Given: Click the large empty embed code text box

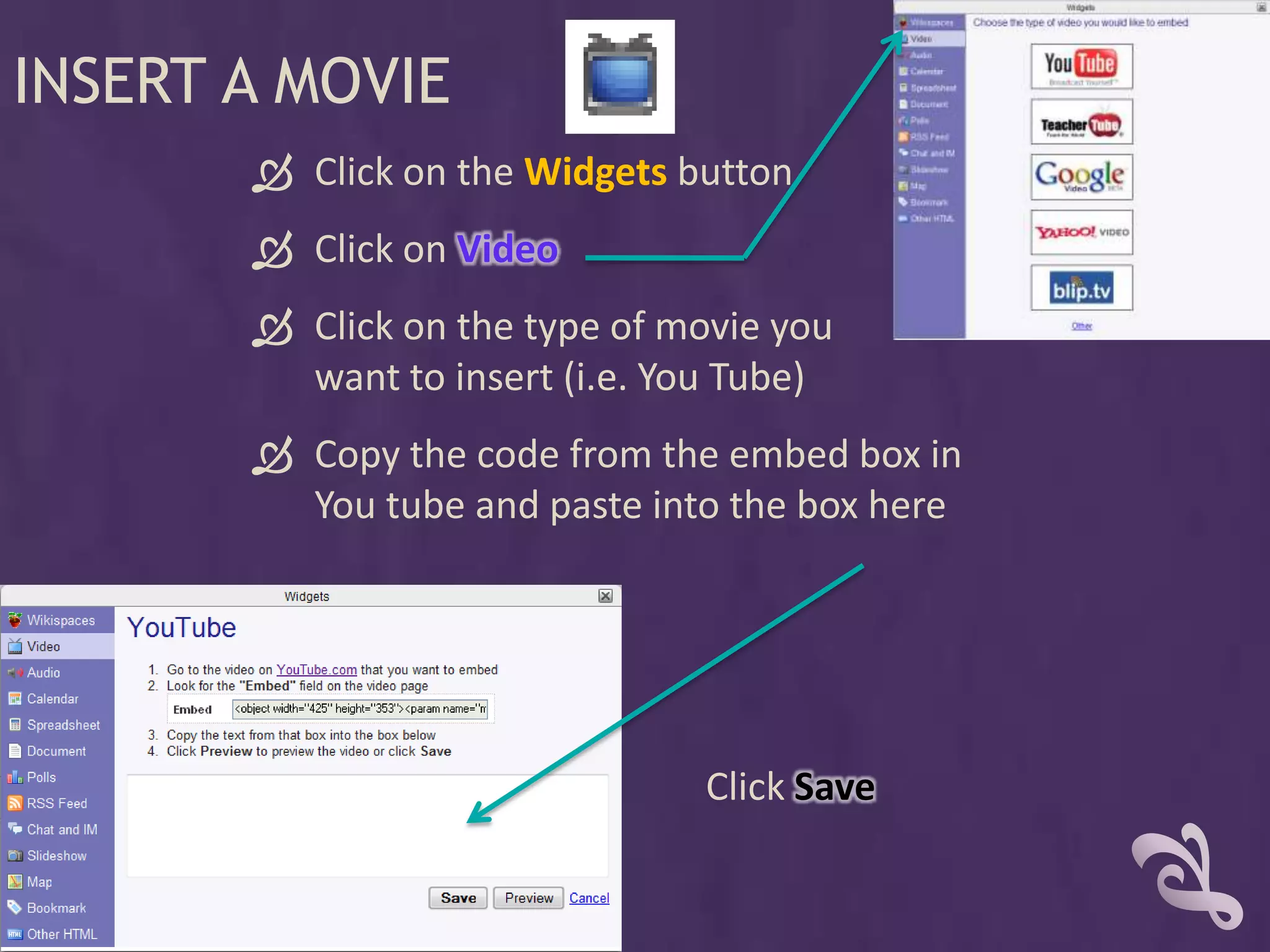Looking at the screenshot, I should (368, 826).
